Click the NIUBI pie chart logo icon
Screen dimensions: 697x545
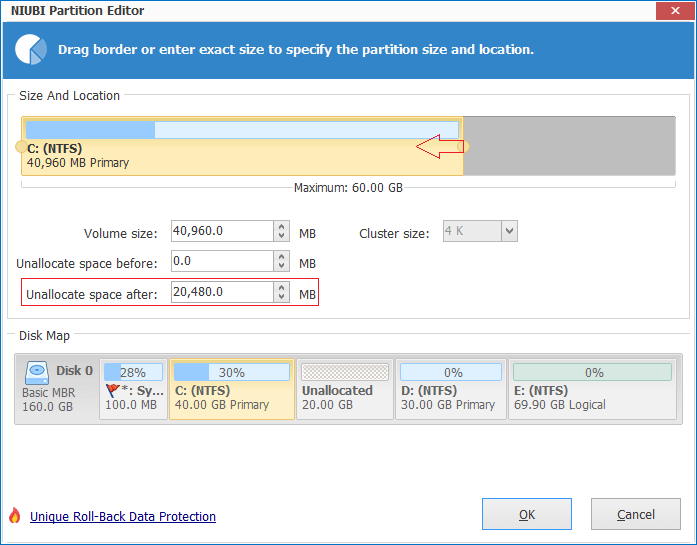pyautogui.click(x=33, y=48)
